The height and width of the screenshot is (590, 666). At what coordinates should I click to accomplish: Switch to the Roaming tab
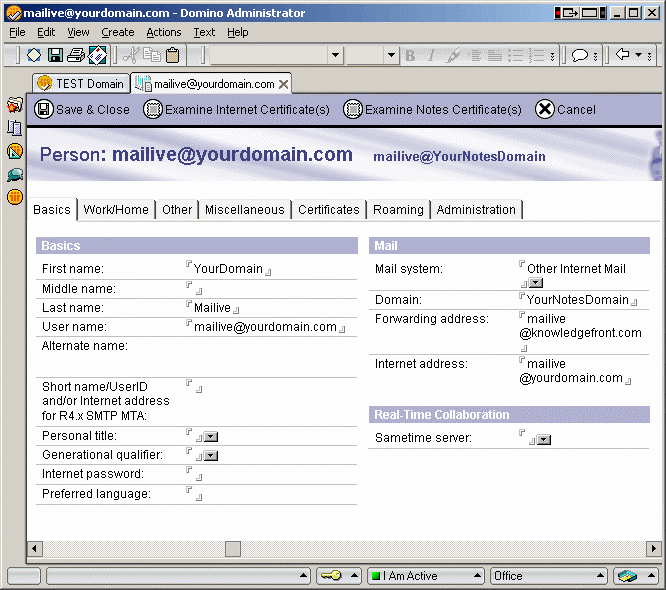[398, 210]
